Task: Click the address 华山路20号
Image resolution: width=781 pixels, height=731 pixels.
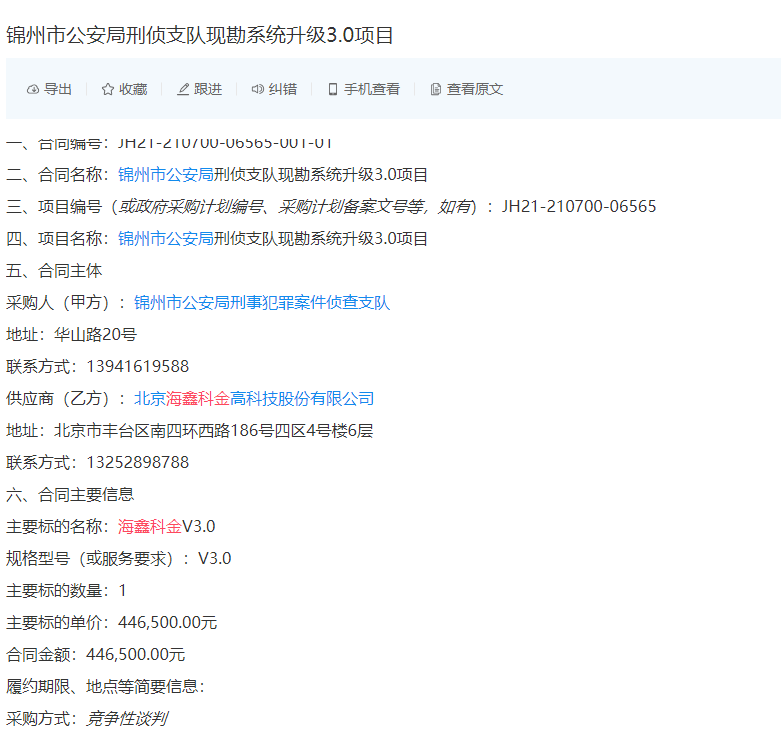Action: (96, 335)
